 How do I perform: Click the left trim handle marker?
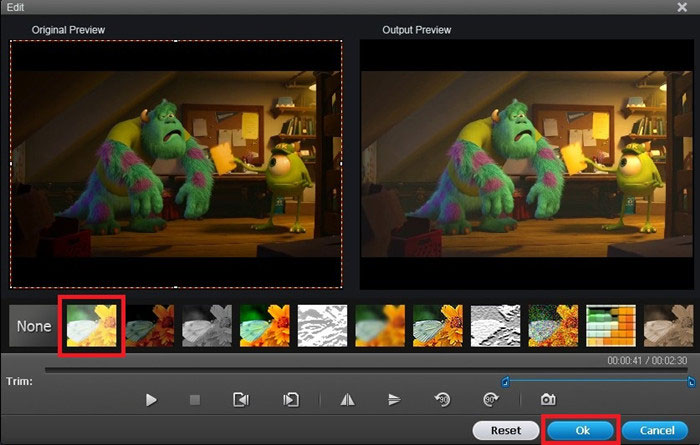[x=505, y=382]
